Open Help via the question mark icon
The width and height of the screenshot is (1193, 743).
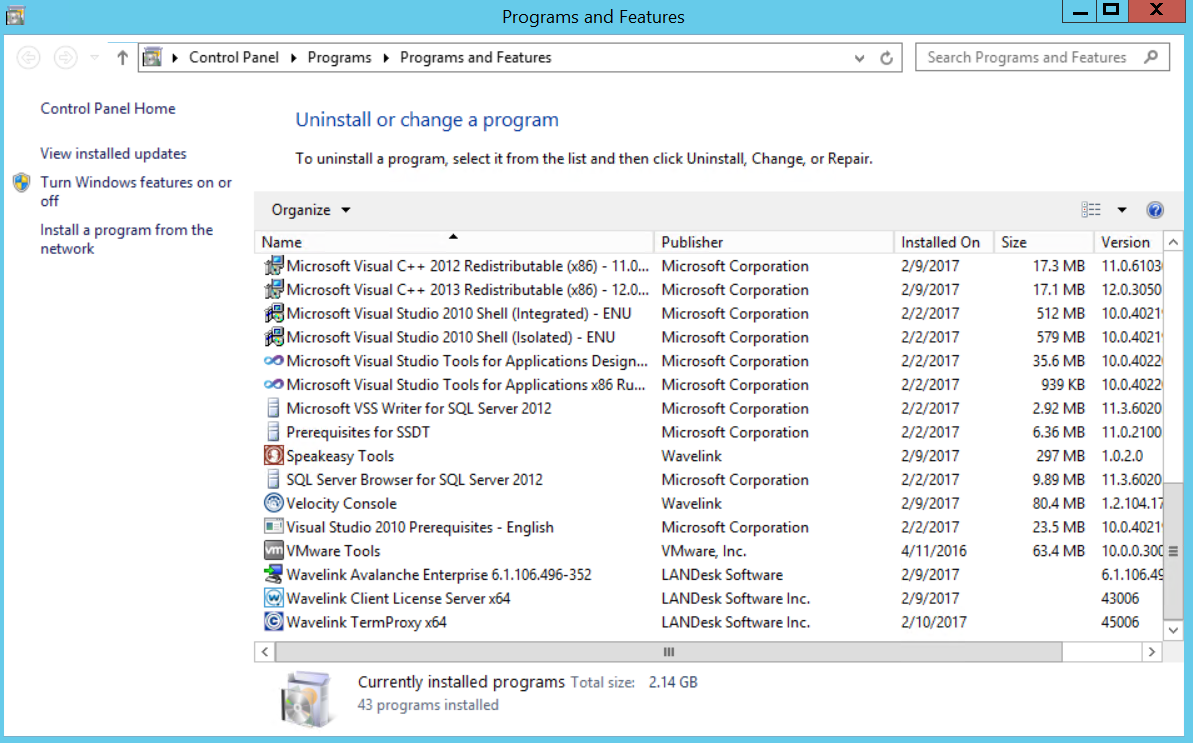tap(1155, 210)
